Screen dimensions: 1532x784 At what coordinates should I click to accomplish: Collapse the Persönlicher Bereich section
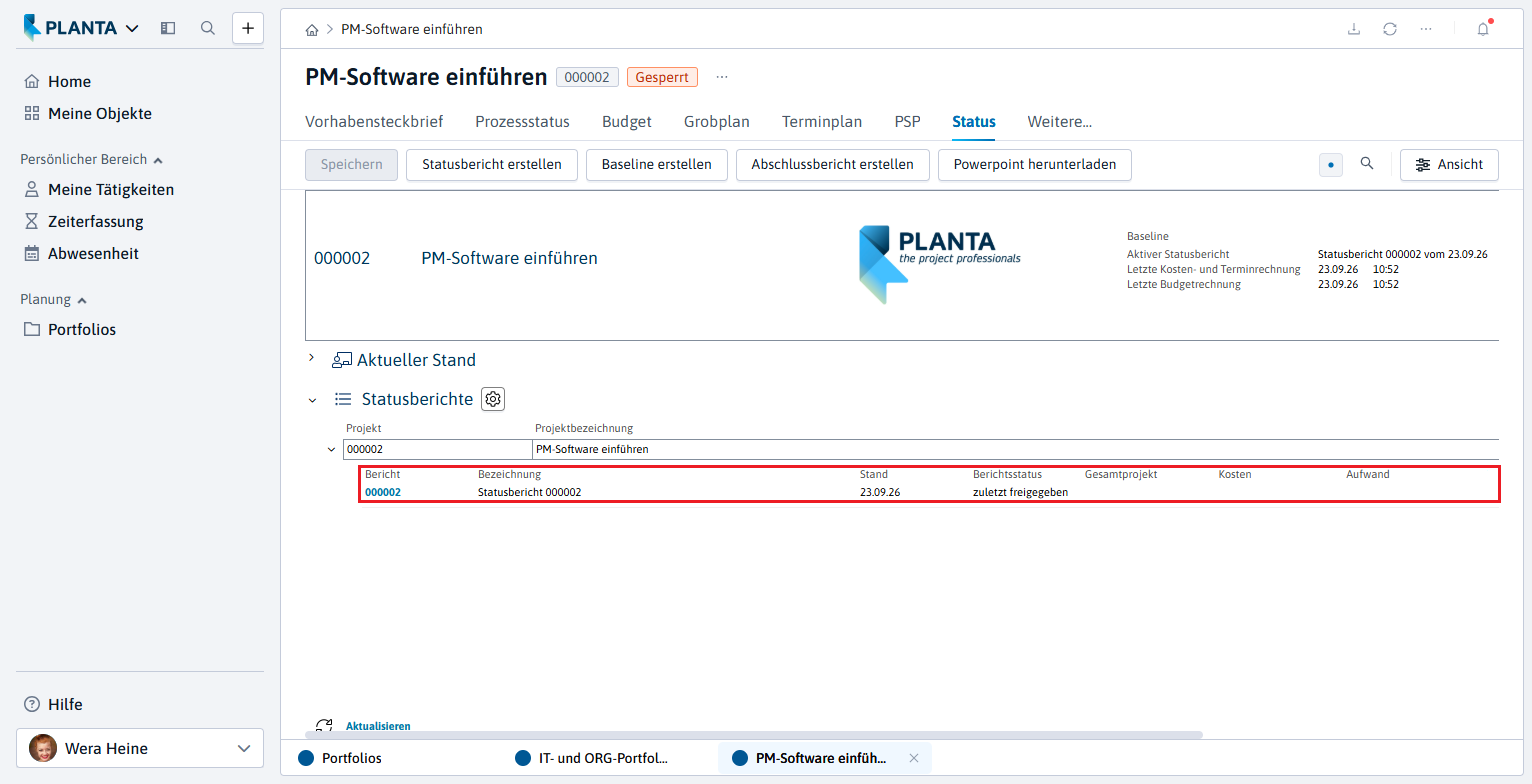pos(158,160)
